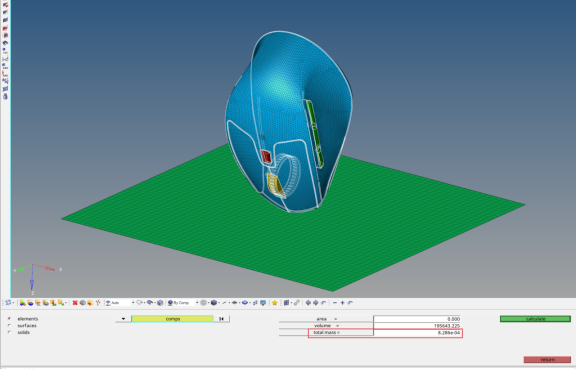Click the chain link icon in toolbar
Screen dimensions: 576x369
297,303
